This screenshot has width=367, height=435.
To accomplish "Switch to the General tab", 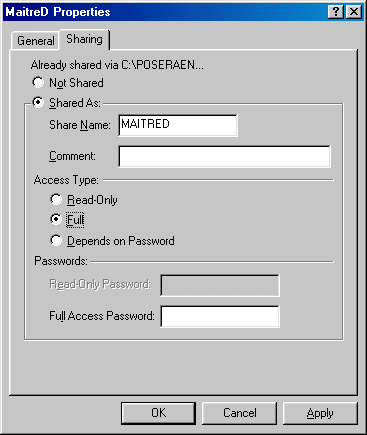I will (35, 41).
